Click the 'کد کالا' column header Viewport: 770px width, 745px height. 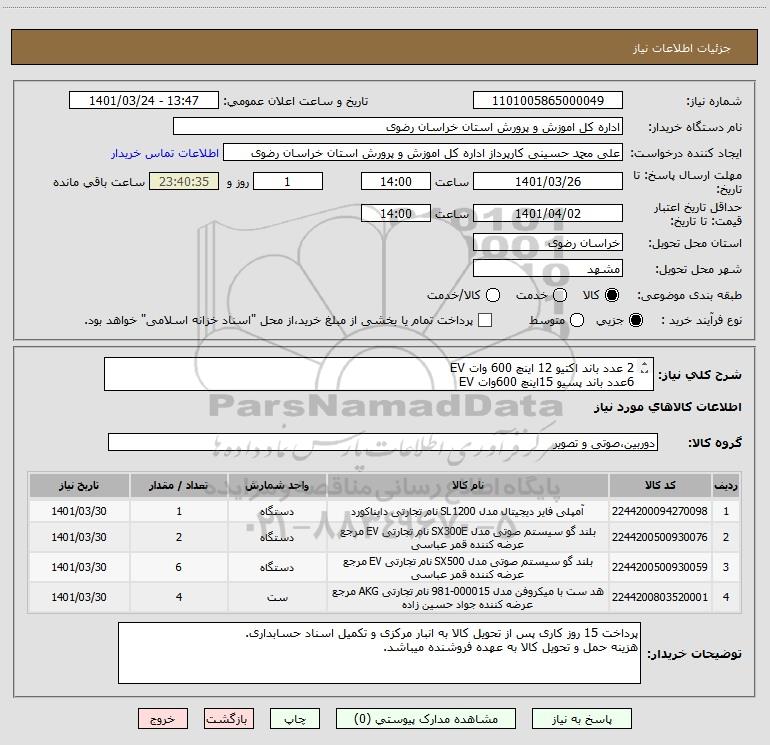coord(660,486)
